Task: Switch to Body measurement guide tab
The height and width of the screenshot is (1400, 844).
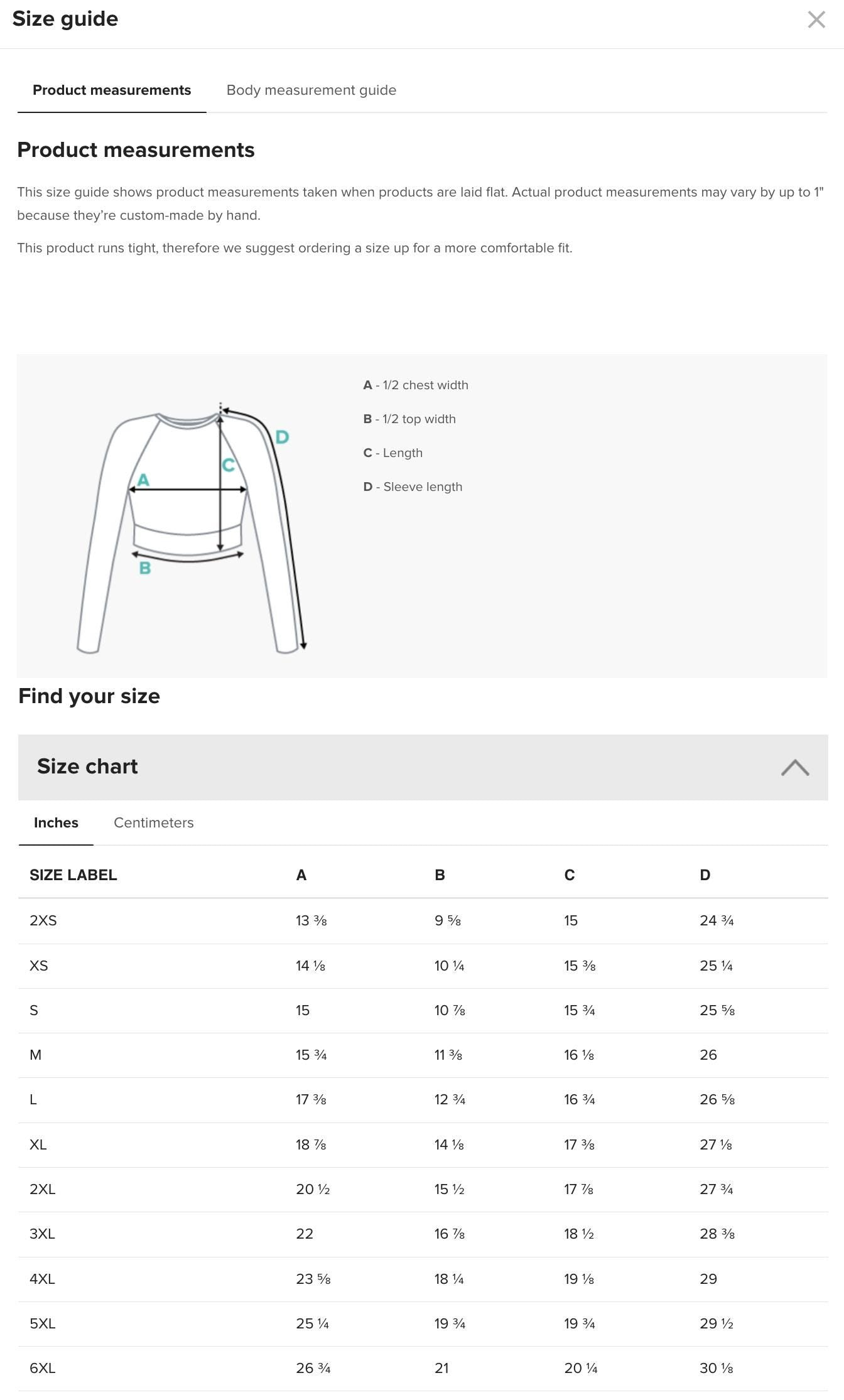Action: pos(311,90)
